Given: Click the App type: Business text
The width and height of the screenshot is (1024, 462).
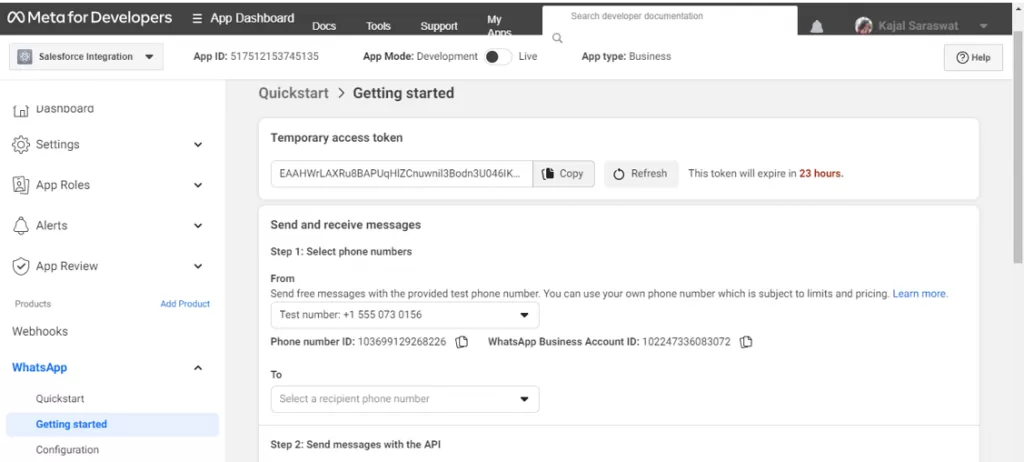Looking at the screenshot, I should pos(626,56).
